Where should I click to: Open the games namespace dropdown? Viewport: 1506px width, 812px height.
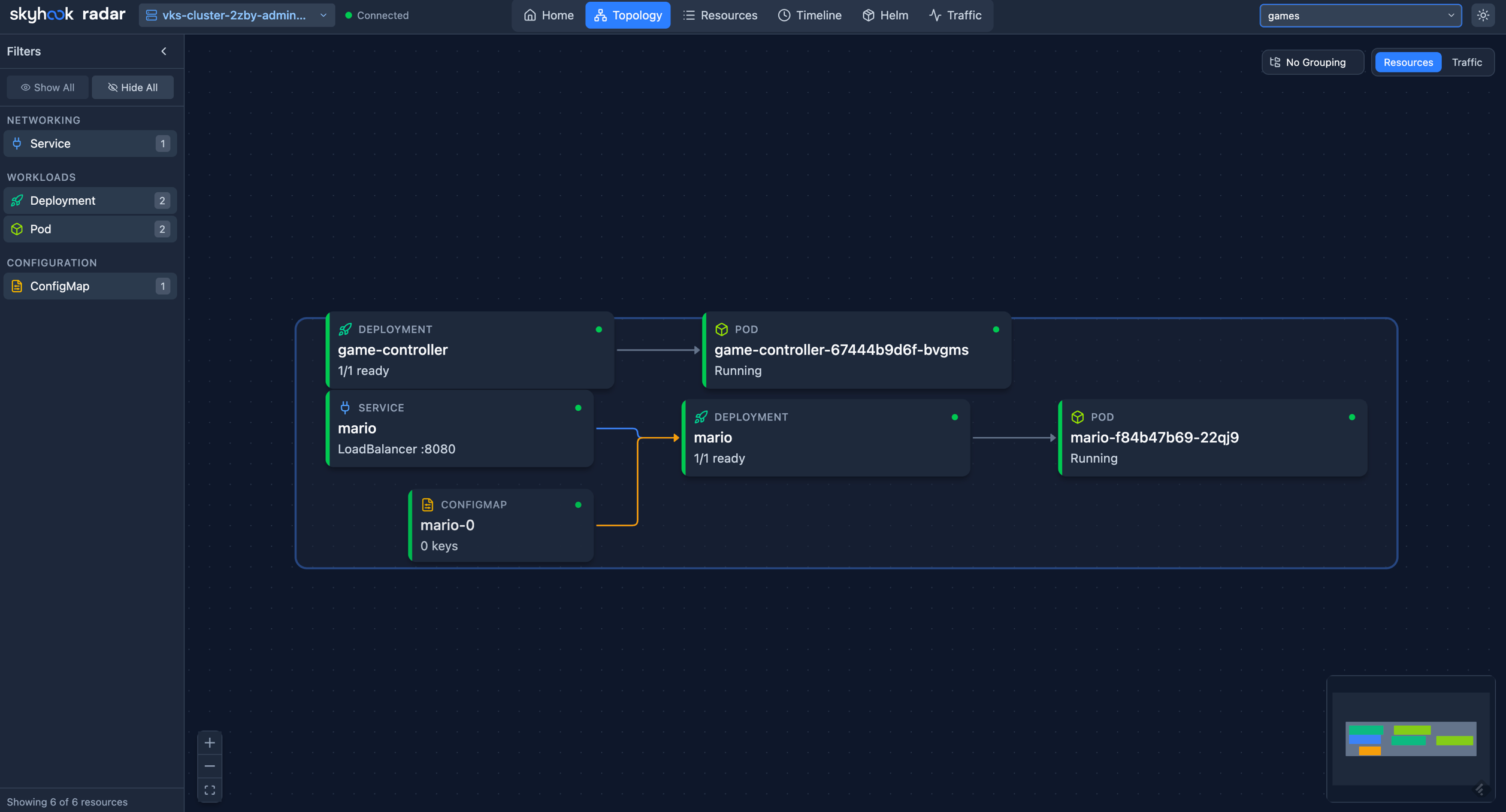pyautogui.click(x=1360, y=16)
